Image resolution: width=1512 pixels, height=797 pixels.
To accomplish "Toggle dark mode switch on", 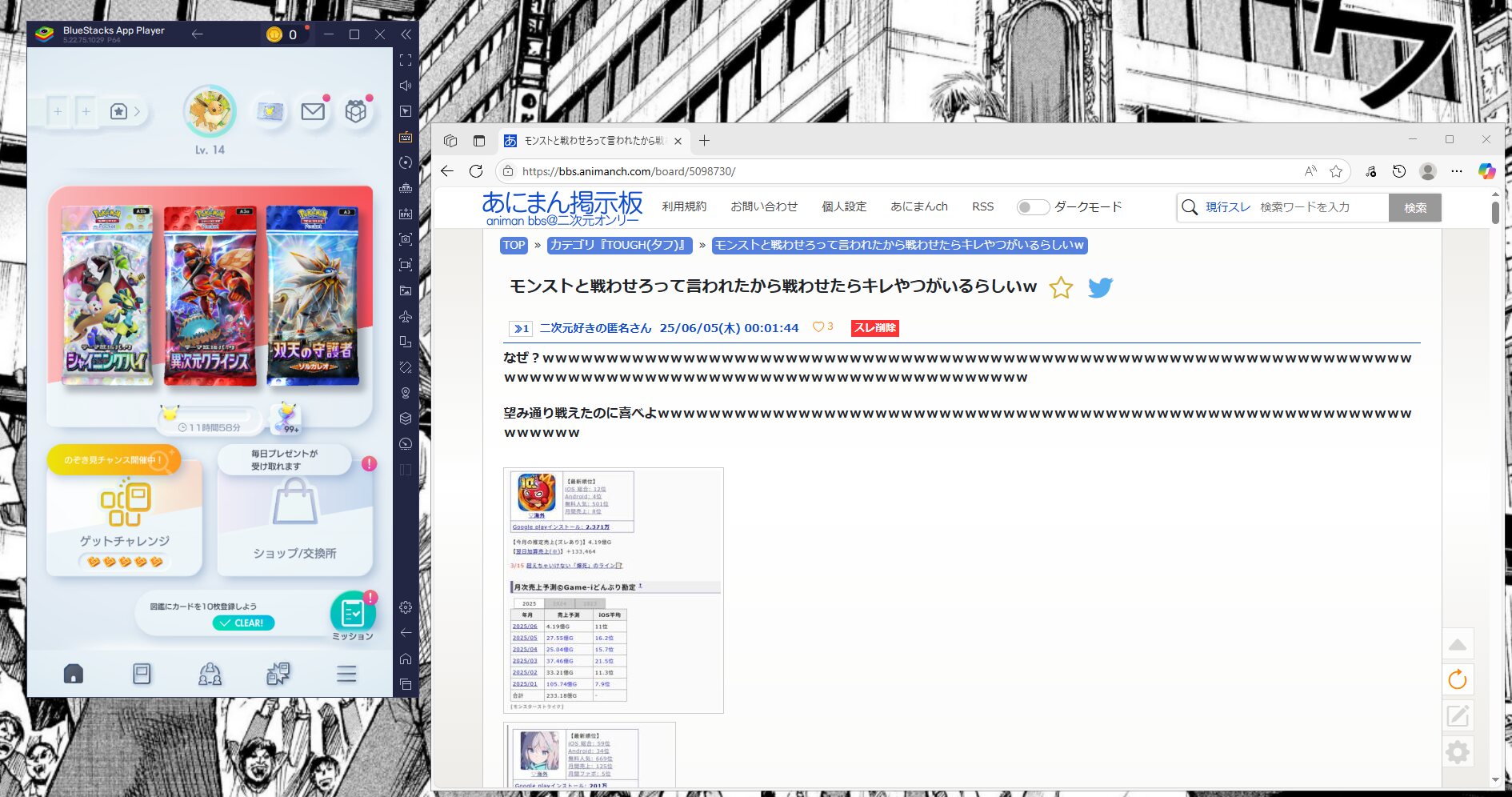I will (1032, 207).
